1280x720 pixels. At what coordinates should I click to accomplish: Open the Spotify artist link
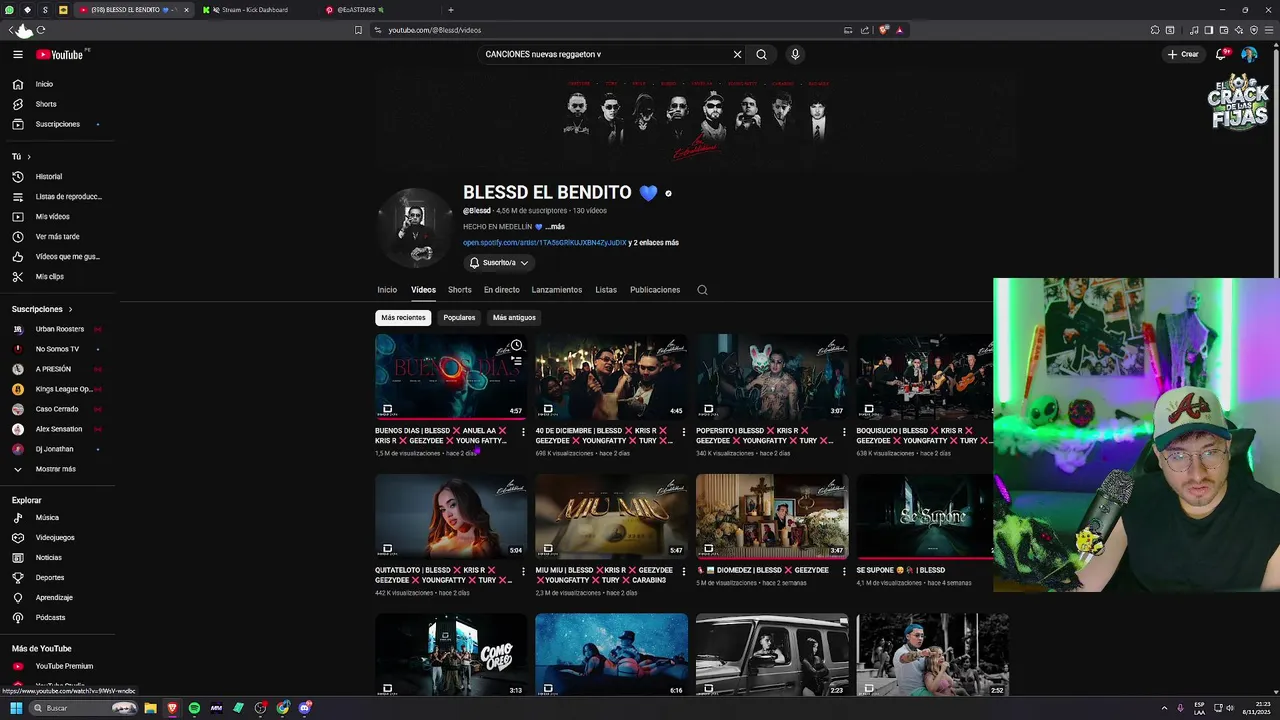[545, 243]
